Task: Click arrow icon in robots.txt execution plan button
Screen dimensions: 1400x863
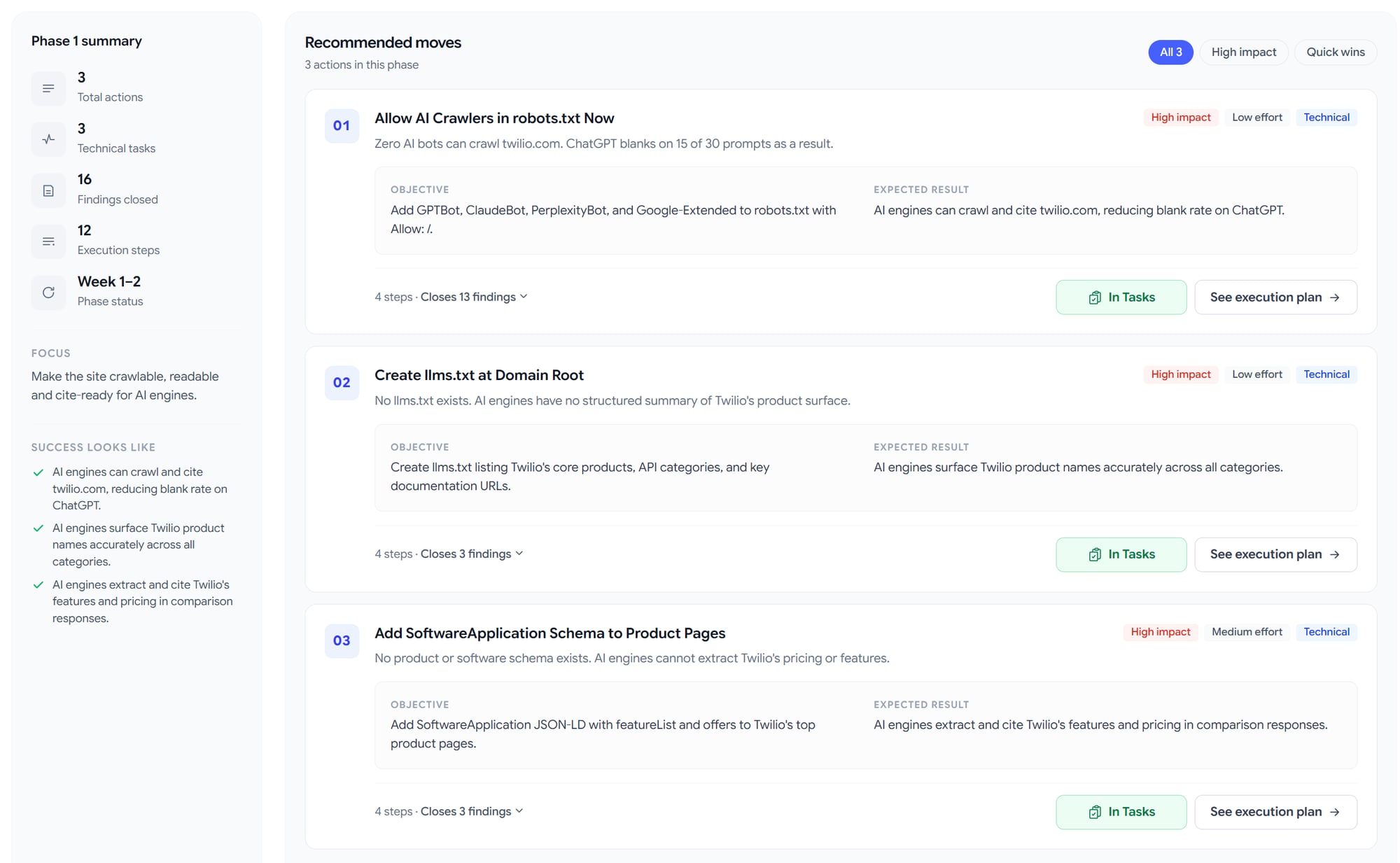Action: [x=1335, y=297]
